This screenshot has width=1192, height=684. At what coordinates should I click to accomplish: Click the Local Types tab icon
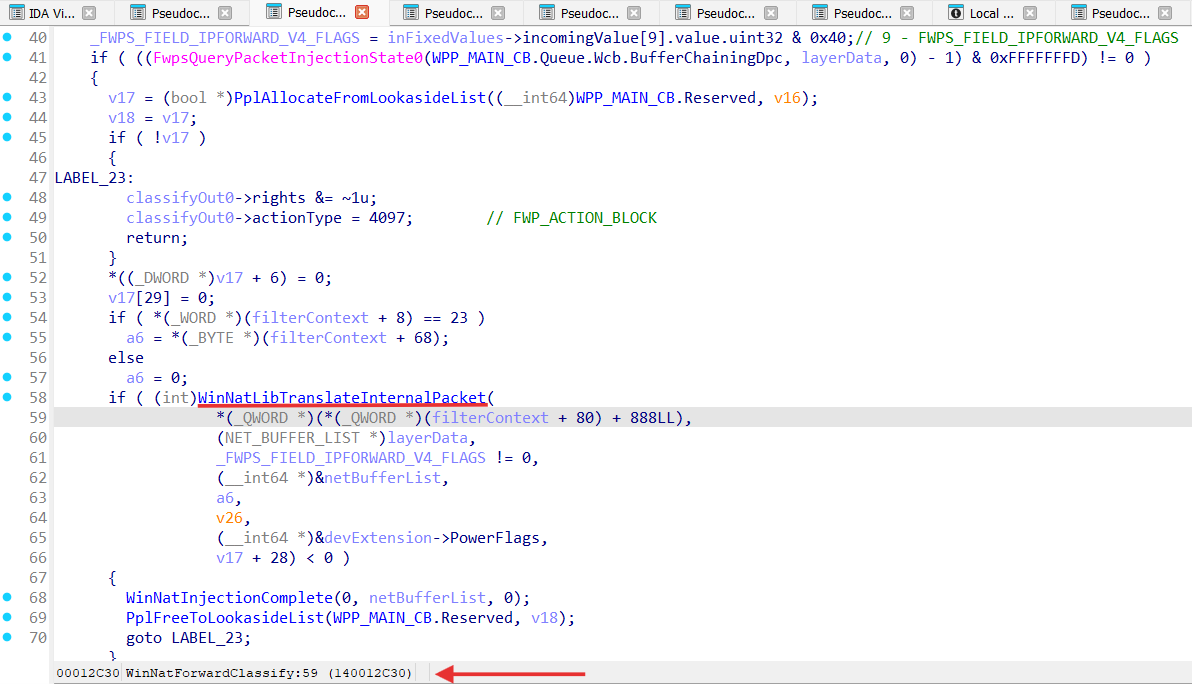(956, 13)
